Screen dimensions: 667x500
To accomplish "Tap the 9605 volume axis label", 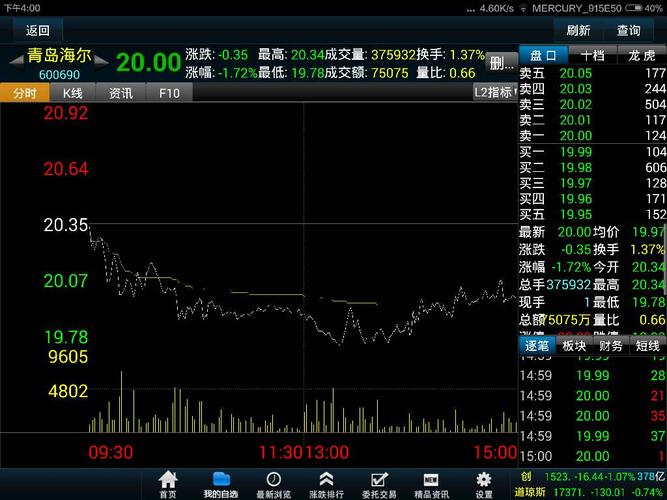I will 68,357.
